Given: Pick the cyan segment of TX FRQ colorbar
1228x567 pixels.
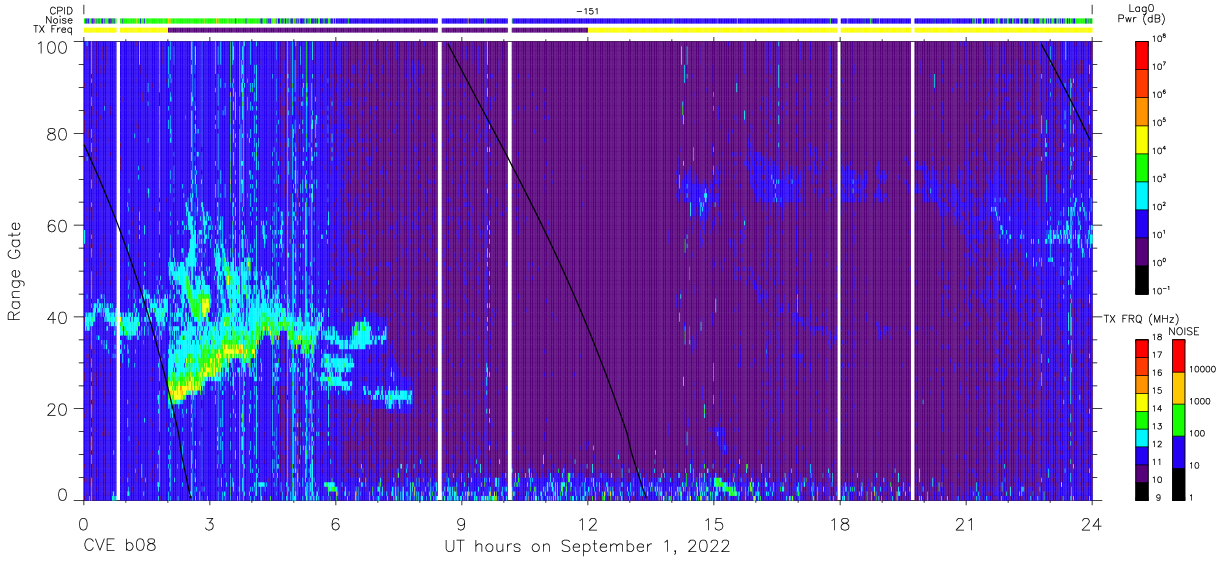Looking at the screenshot, I should pos(1141,438).
